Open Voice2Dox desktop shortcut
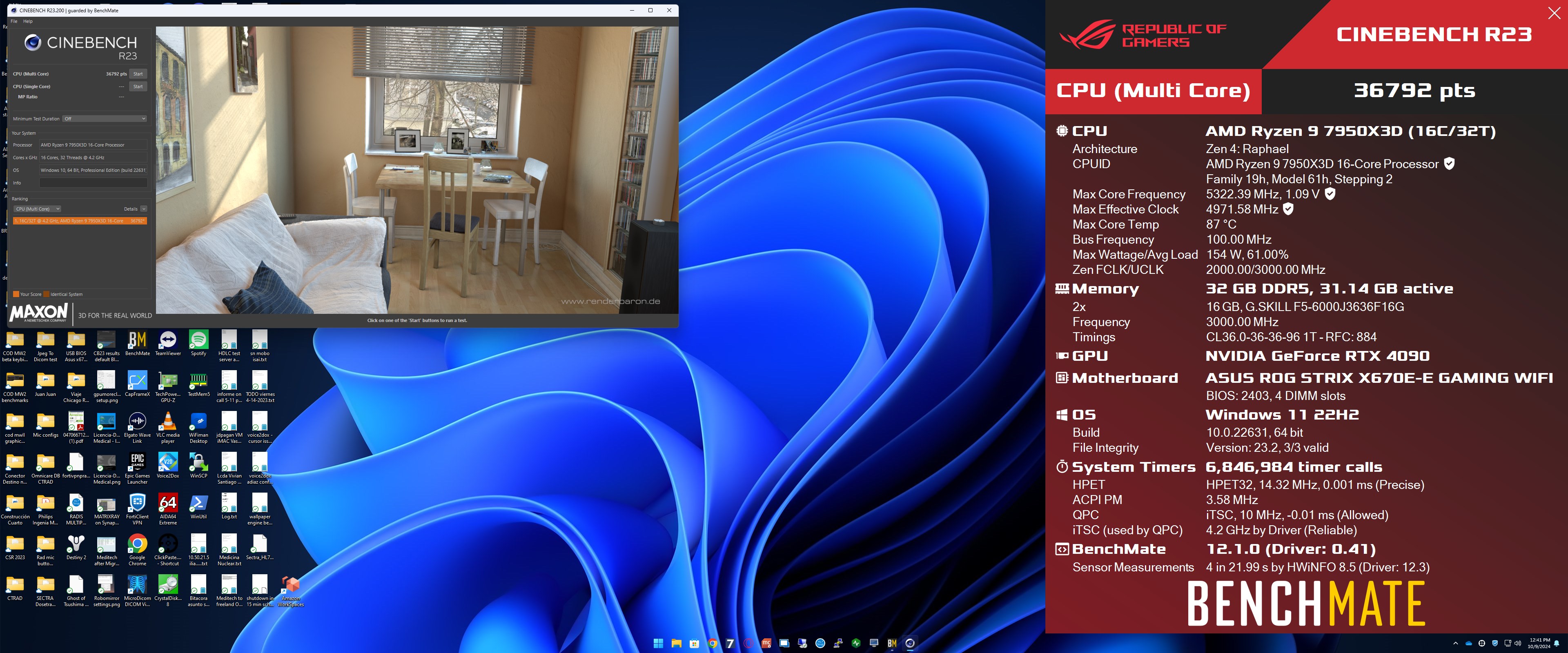1568x653 pixels. coord(168,466)
